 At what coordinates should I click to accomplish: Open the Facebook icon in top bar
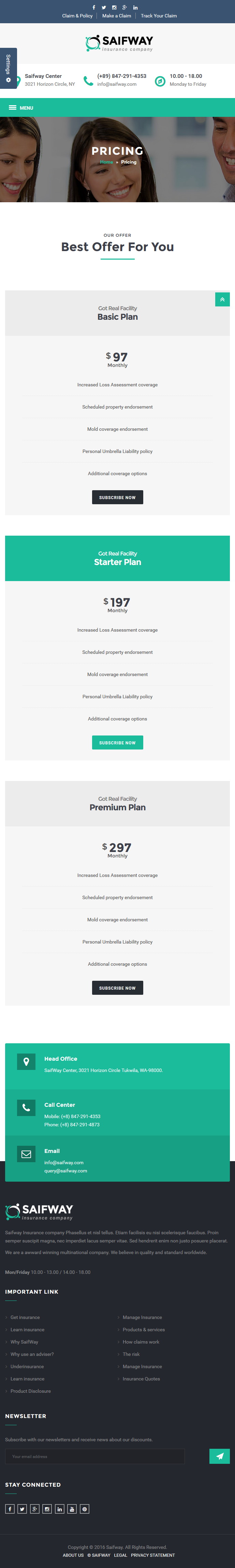click(x=93, y=7)
